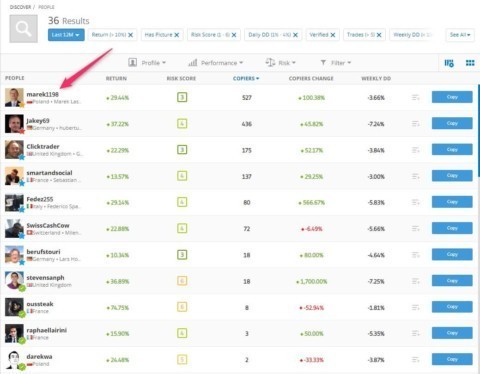Open raphaellairini username link
Screen dimensions: 480x374
pos(47,330)
